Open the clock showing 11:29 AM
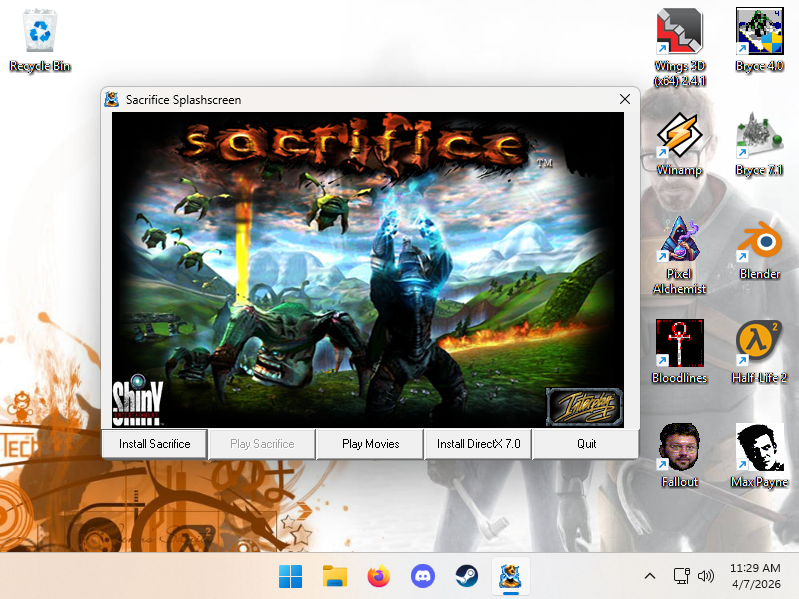Viewport: 799px width, 599px height. [755, 576]
